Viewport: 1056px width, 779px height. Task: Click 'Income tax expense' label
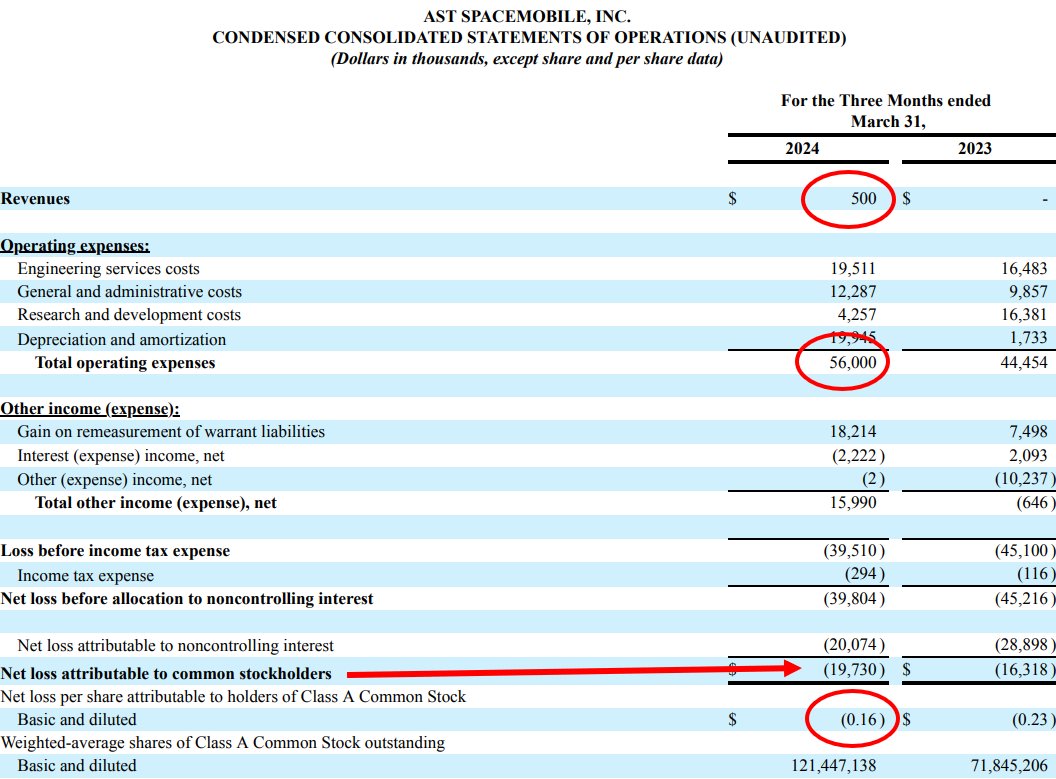point(86,576)
